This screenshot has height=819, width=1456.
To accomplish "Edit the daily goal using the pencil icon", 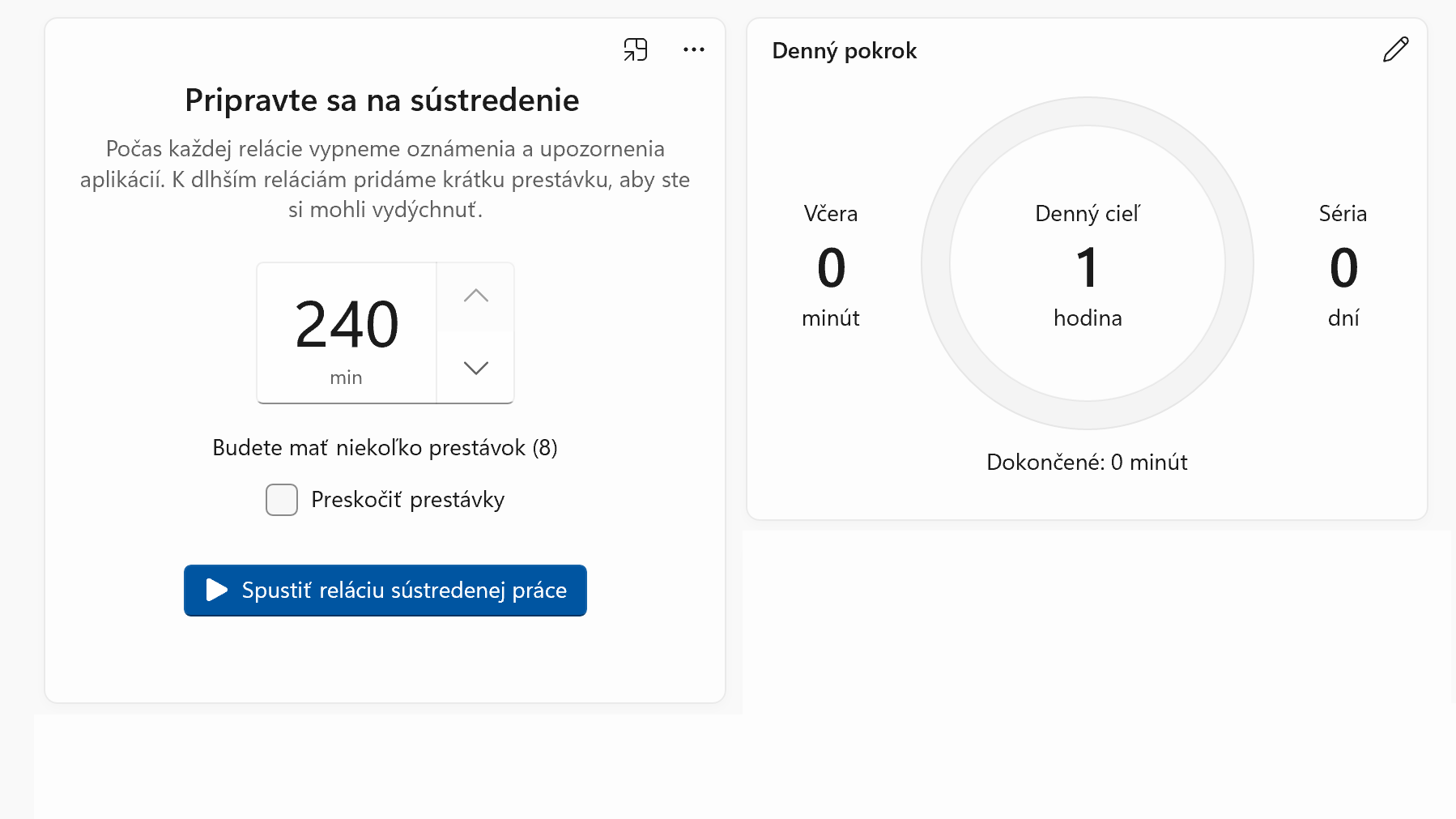I will (x=1395, y=50).
